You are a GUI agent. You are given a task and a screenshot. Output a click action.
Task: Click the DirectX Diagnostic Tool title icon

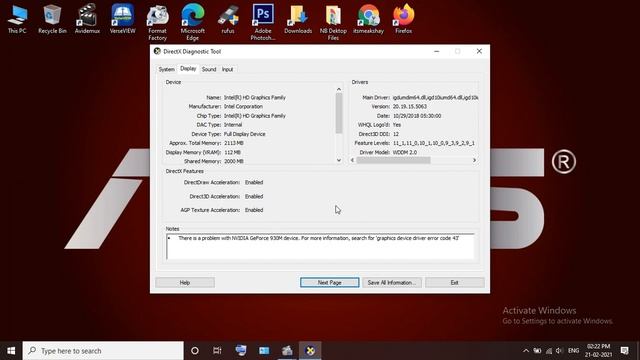click(157, 51)
